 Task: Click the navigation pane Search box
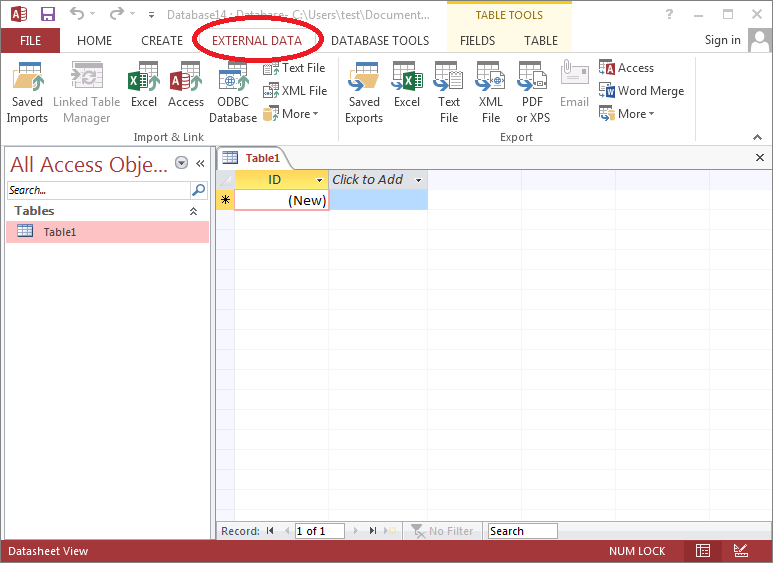pos(99,190)
